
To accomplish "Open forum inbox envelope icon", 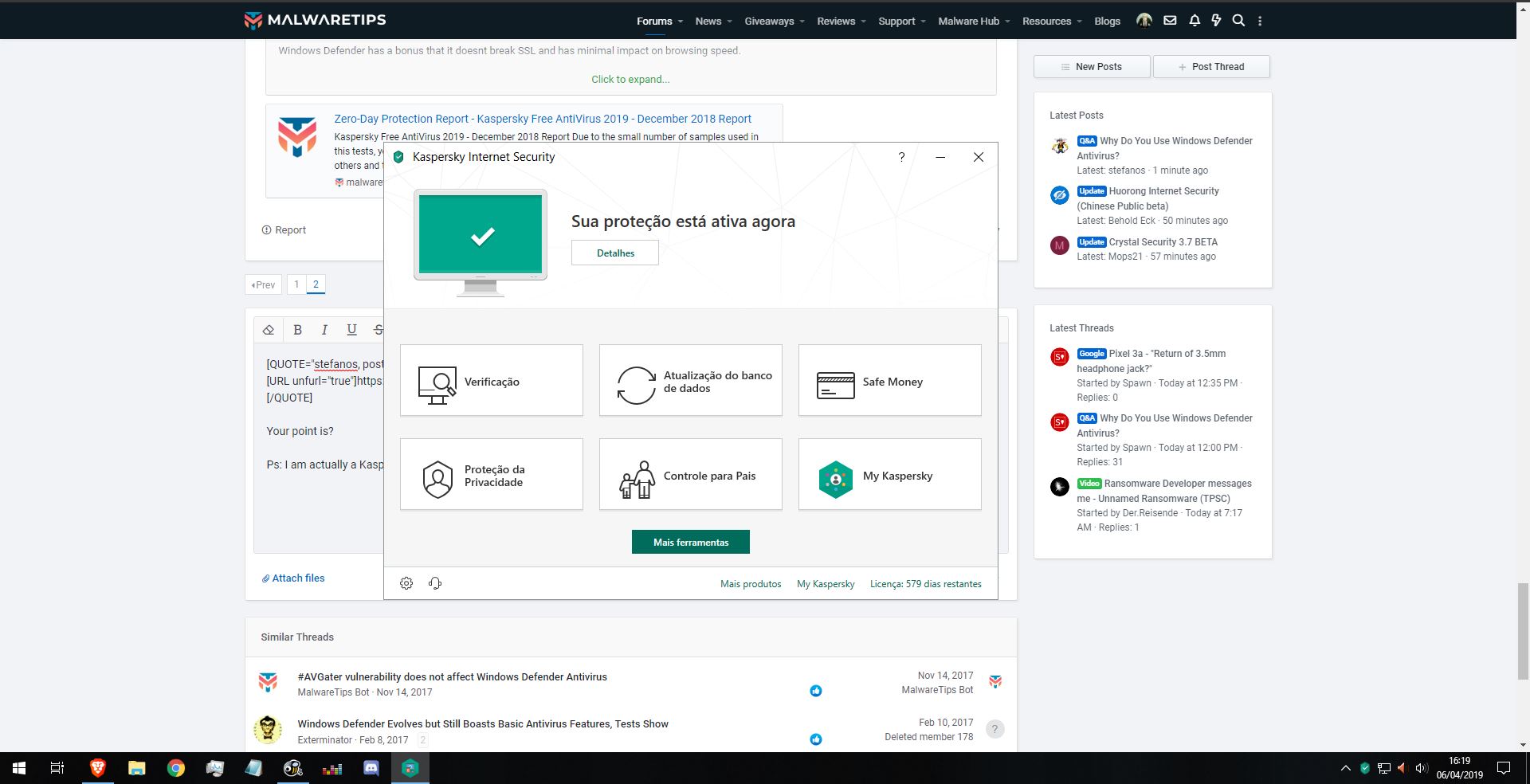I will pyautogui.click(x=1170, y=21).
